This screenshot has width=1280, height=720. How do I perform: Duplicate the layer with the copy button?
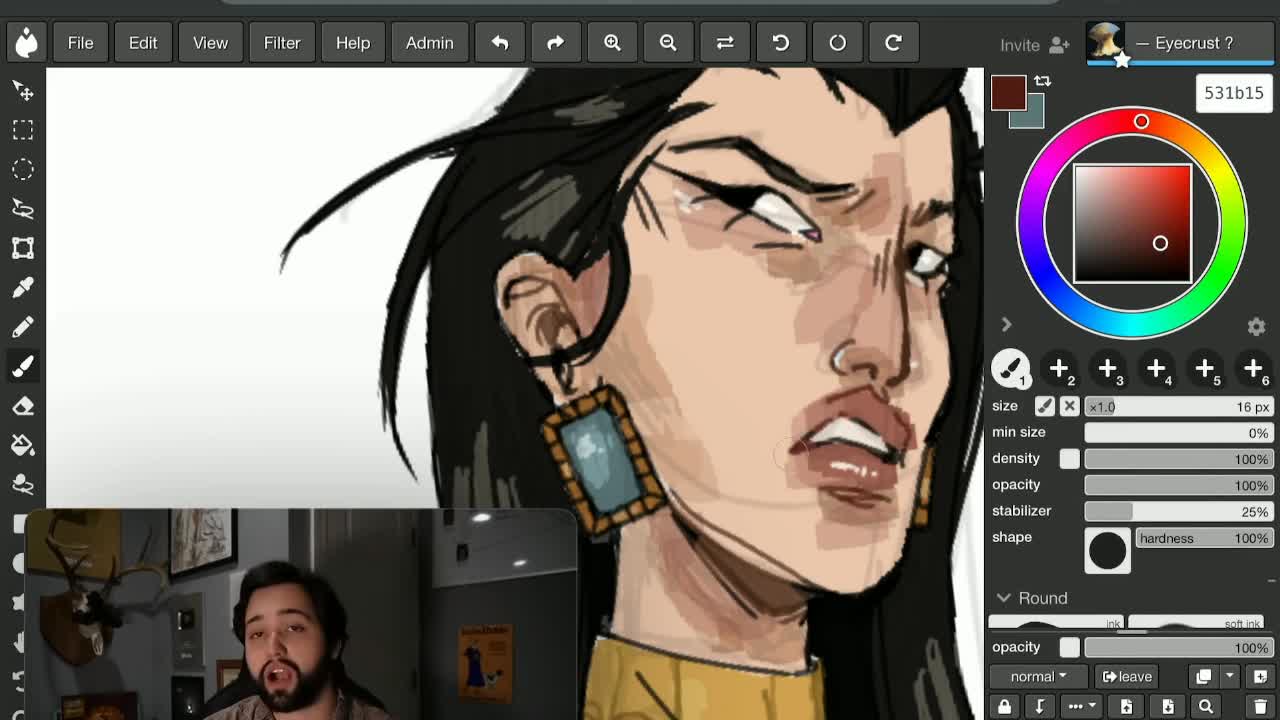point(1204,677)
